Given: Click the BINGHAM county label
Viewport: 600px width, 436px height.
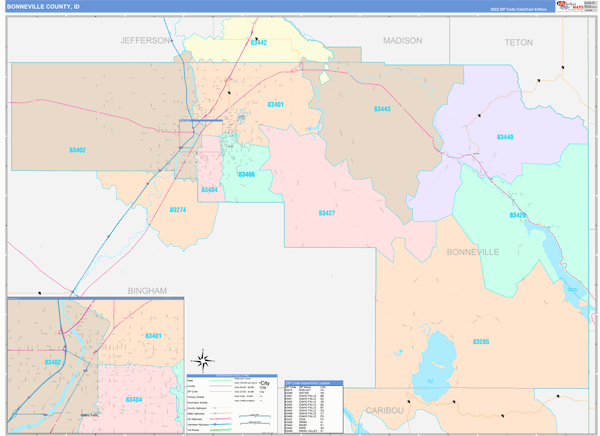Looking at the screenshot, I should pyautogui.click(x=146, y=290).
